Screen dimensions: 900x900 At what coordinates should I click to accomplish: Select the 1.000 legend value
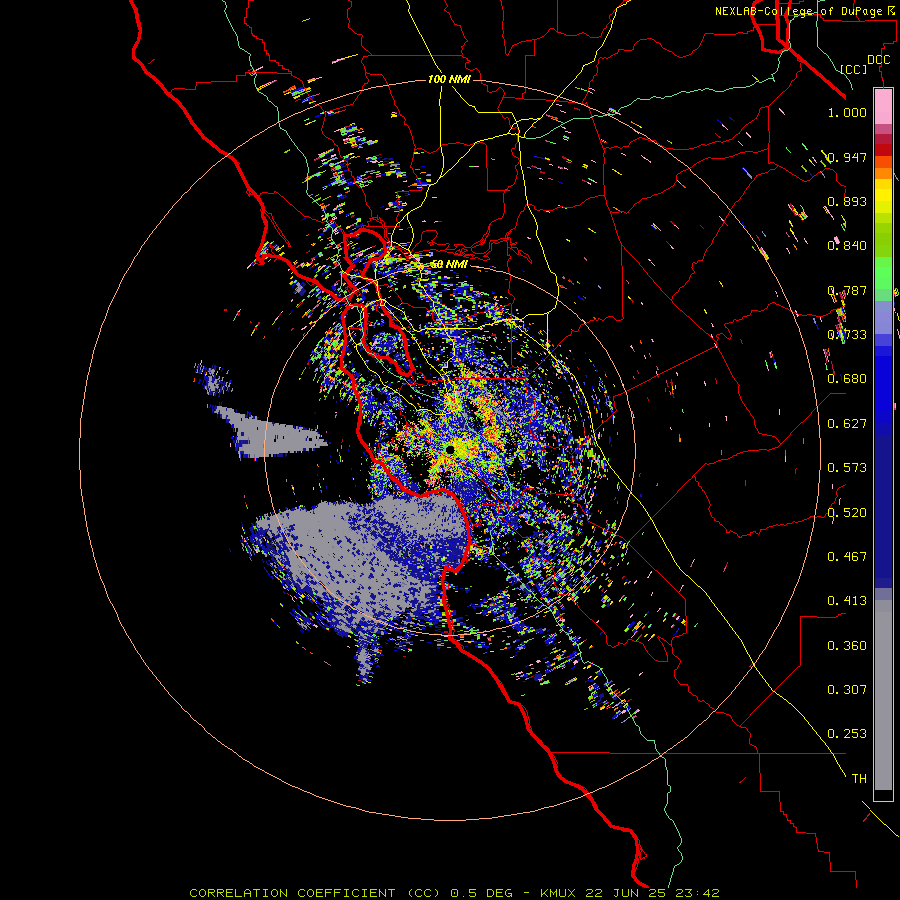pyautogui.click(x=847, y=112)
